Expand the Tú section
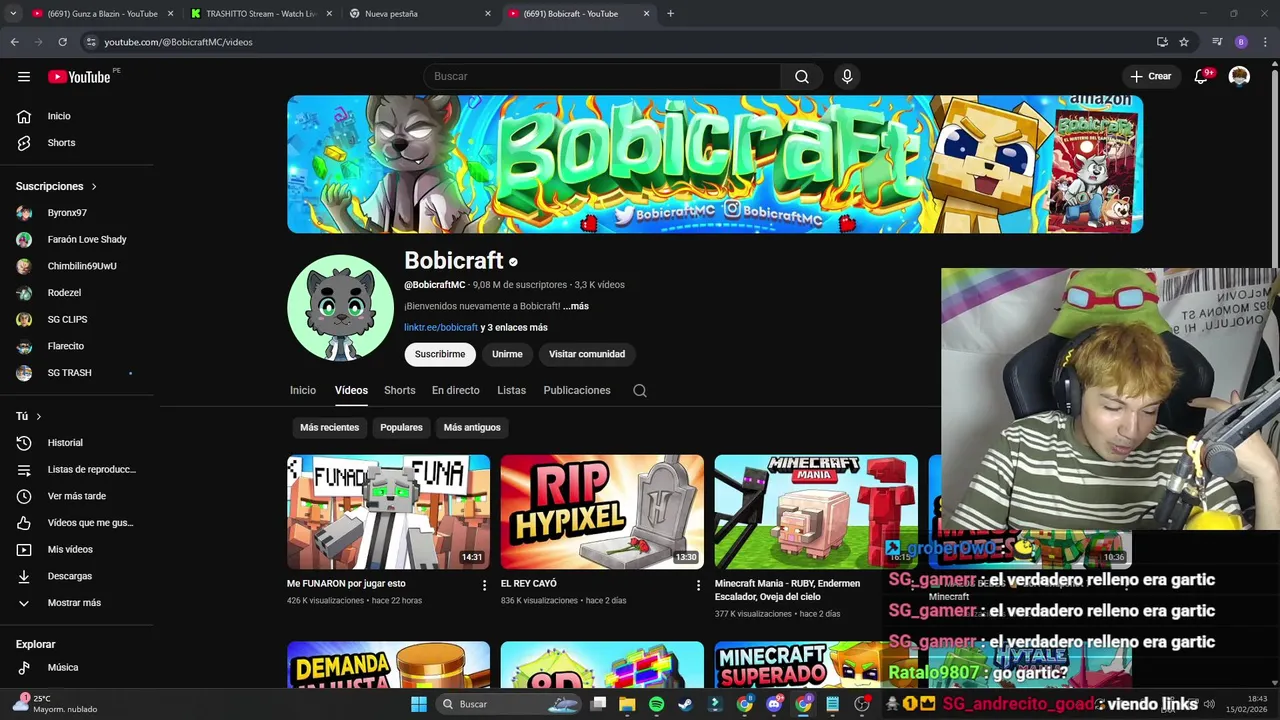 [29, 416]
